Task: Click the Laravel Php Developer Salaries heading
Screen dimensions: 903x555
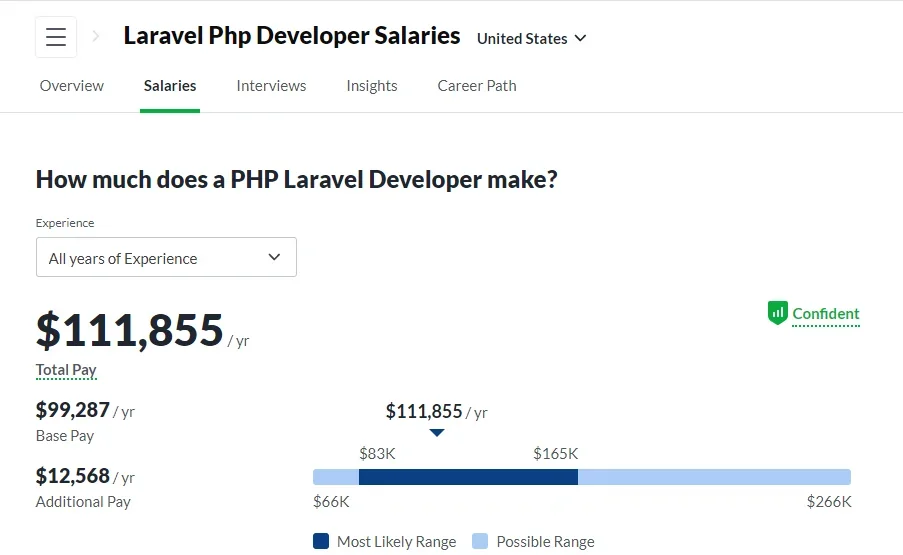Action: [x=292, y=36]
